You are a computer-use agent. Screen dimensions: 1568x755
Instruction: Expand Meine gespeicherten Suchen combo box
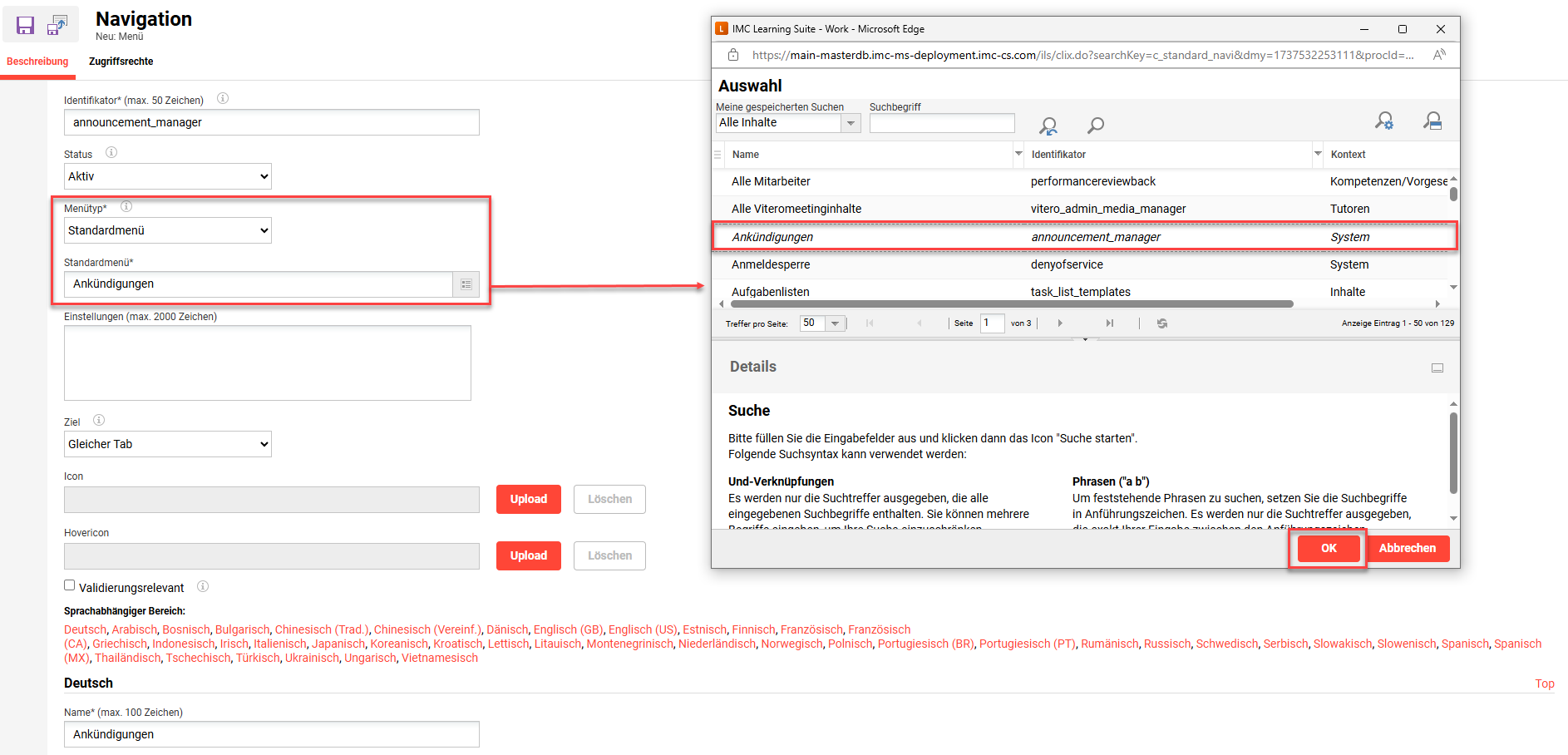(x=851, y=123)
